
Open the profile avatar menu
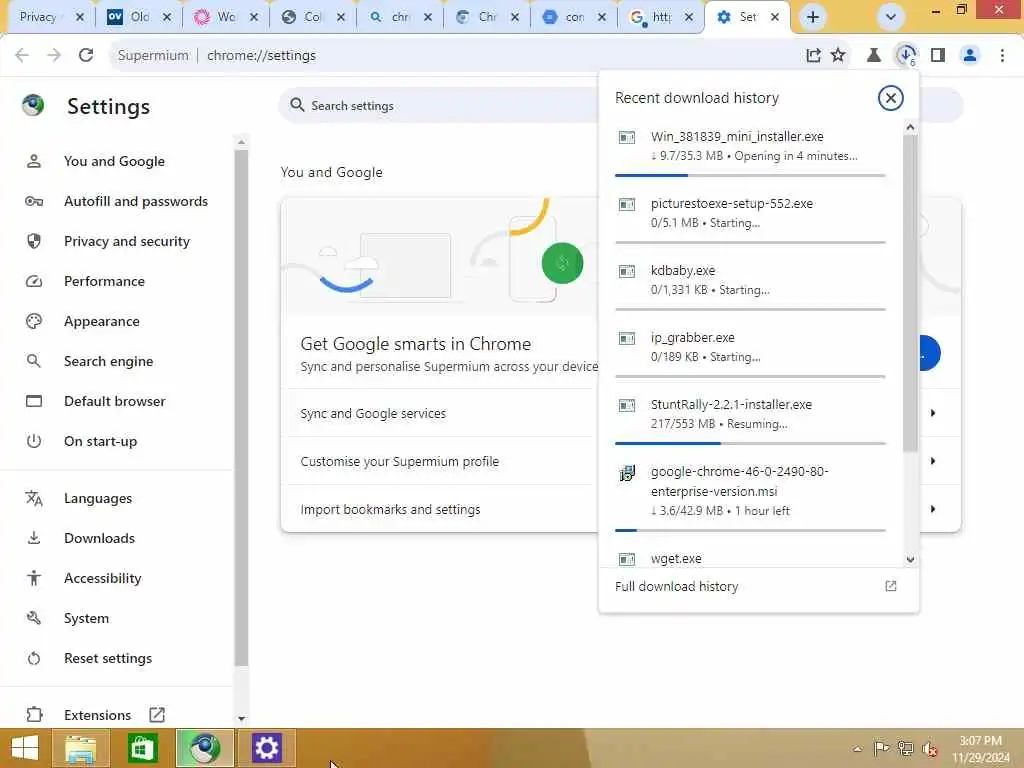(x=970, y=56)
